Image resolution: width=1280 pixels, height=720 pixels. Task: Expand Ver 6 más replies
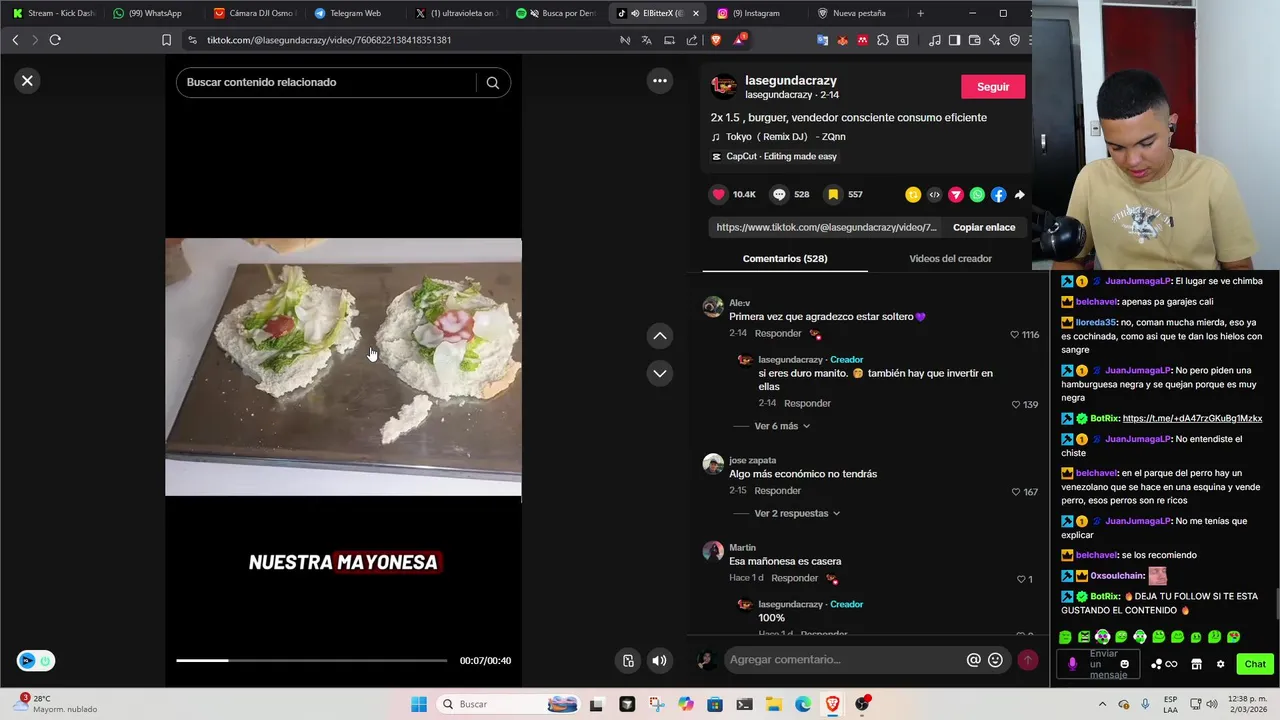click(x=782, y=426)
